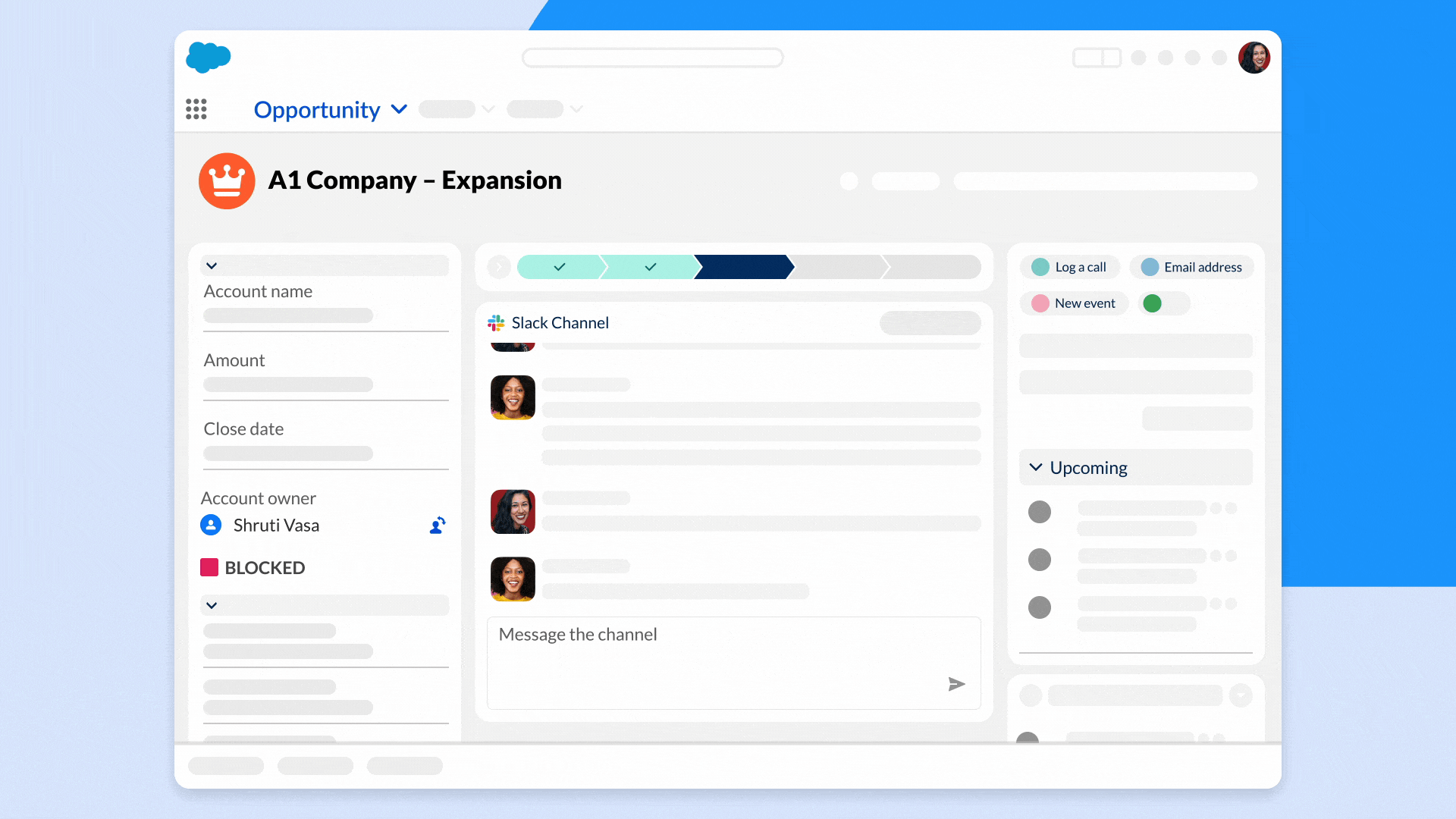Change account owner icon next to Shruti Vasa

coord(438,525)
